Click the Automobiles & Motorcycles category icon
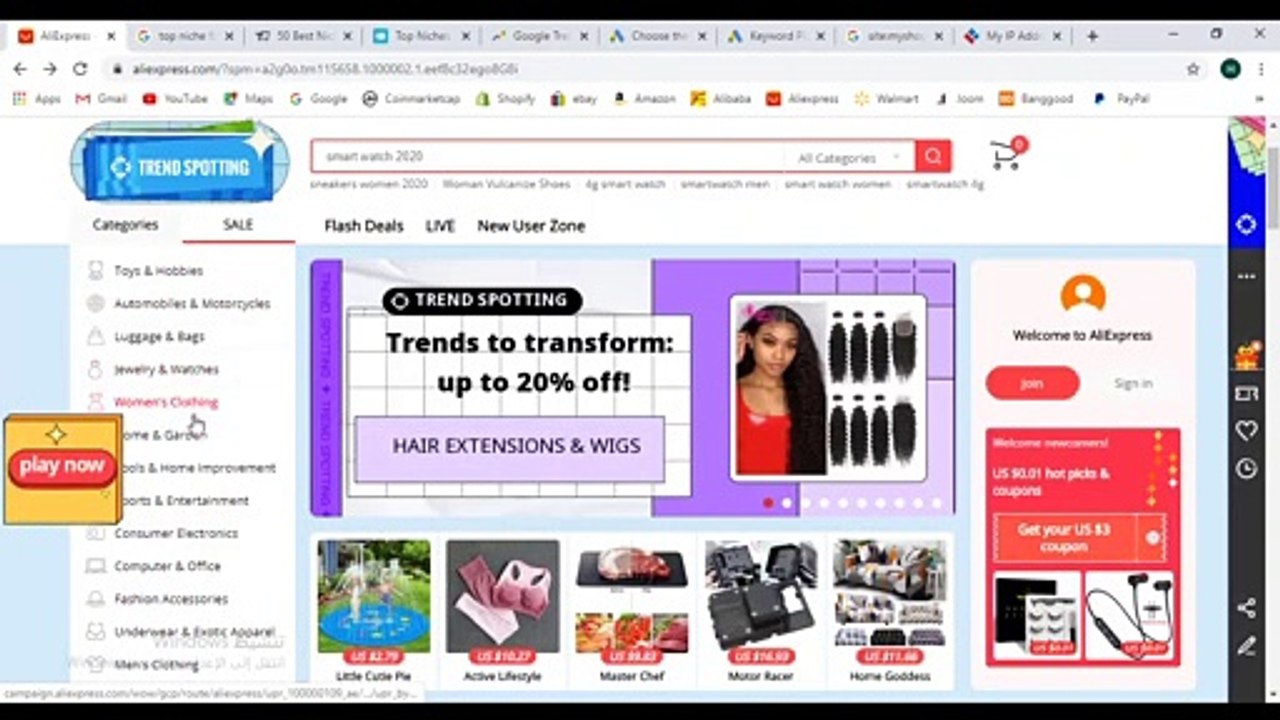 point(95,303)
